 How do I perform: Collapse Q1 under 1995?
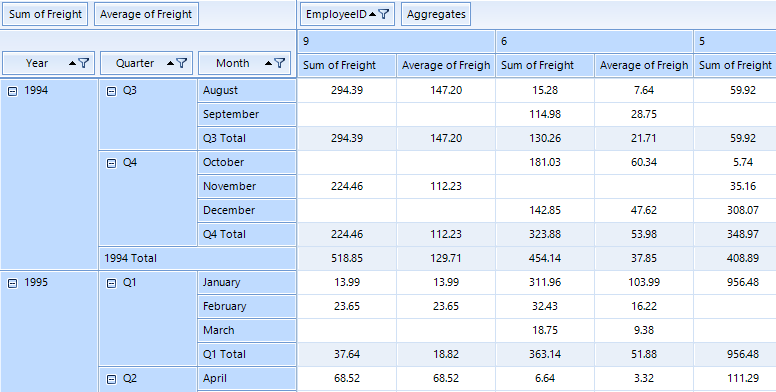[x=112, y=283]
